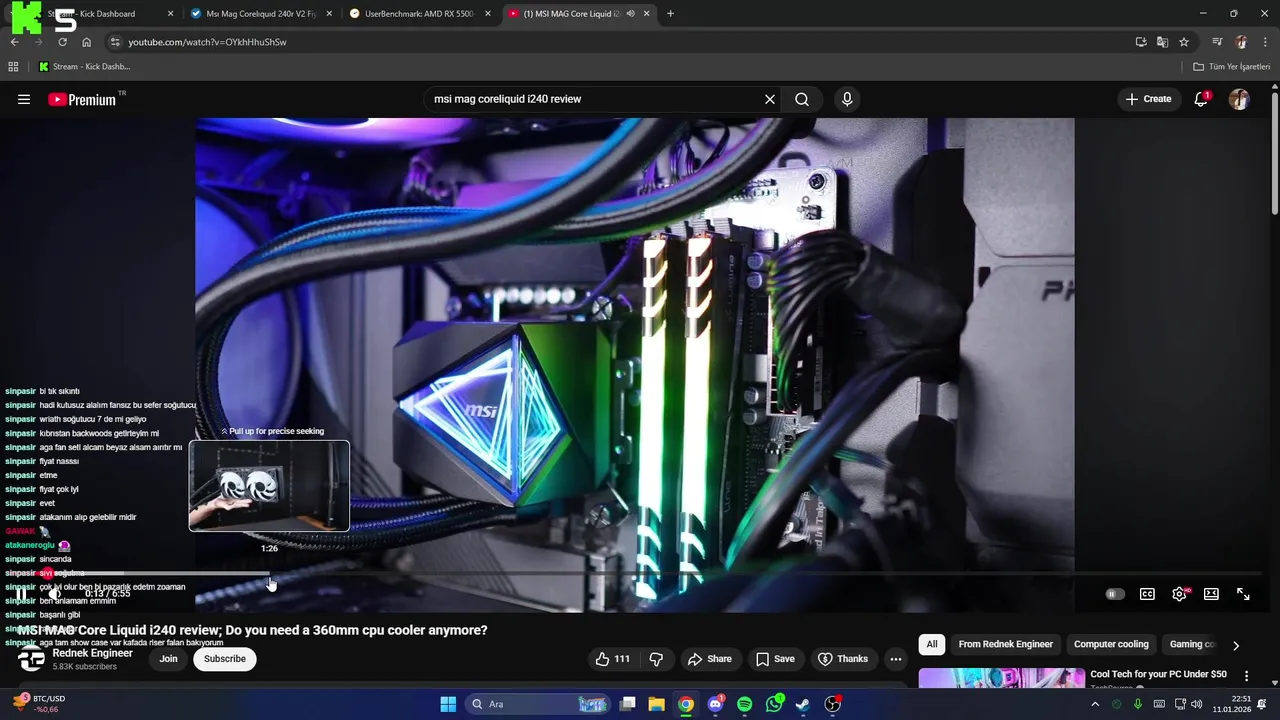1280x720 pixels.
Task: Open Discord from the taskbar
Action: (x=715, y=704)
